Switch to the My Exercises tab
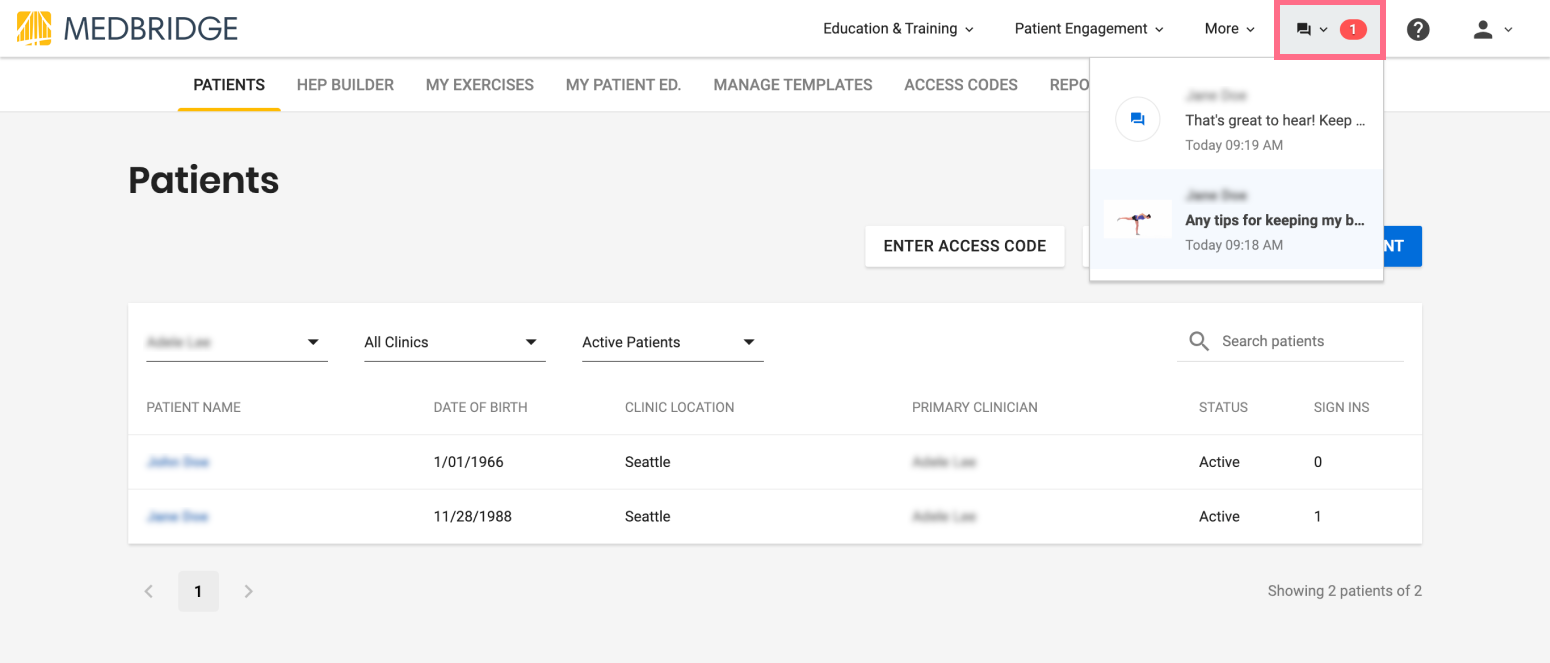 click(x=480, y=85)
